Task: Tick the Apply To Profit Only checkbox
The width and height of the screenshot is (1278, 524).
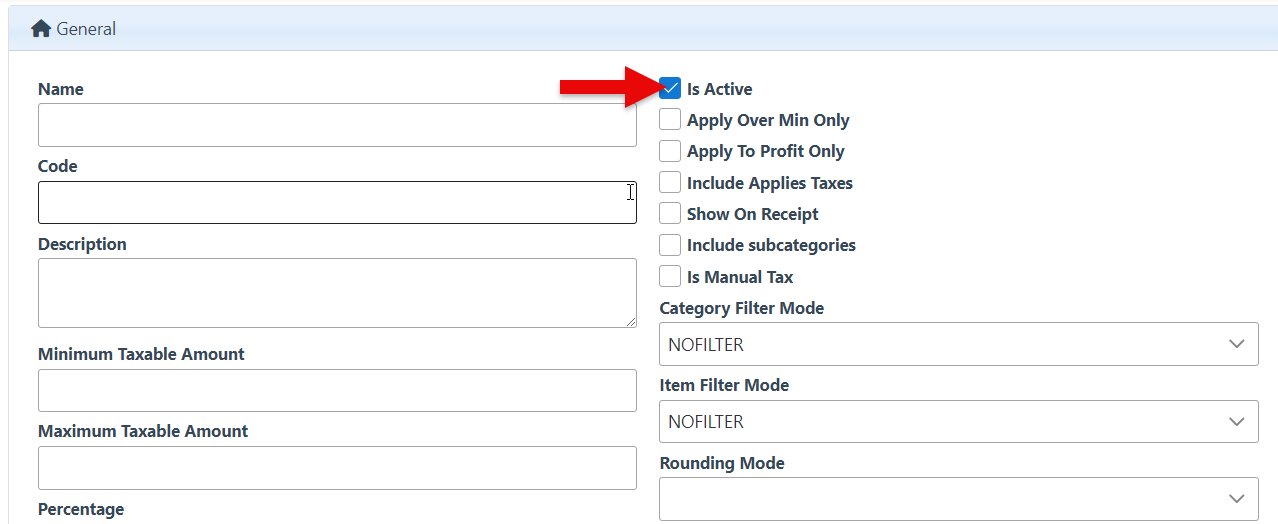Action: [x=670, y=151]
